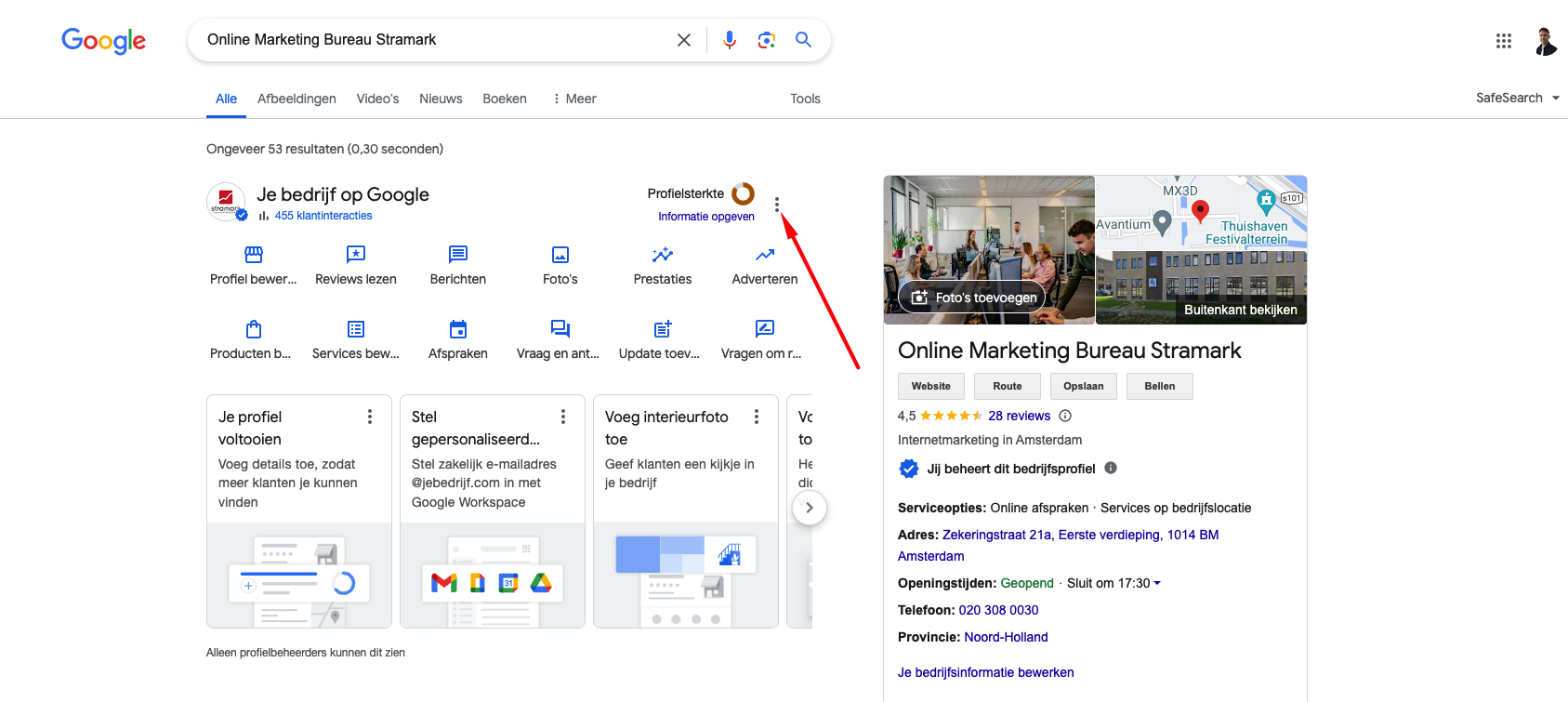The width and height of the screenshot is (1568, 702).
Task: Open the Meer search filter menu
Action: tap(574, 99)
